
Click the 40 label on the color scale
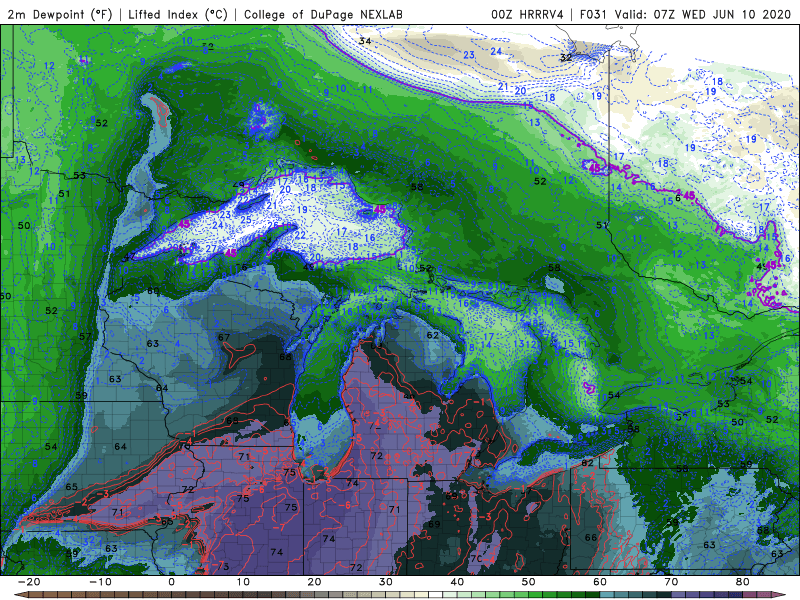coord(457,582)
